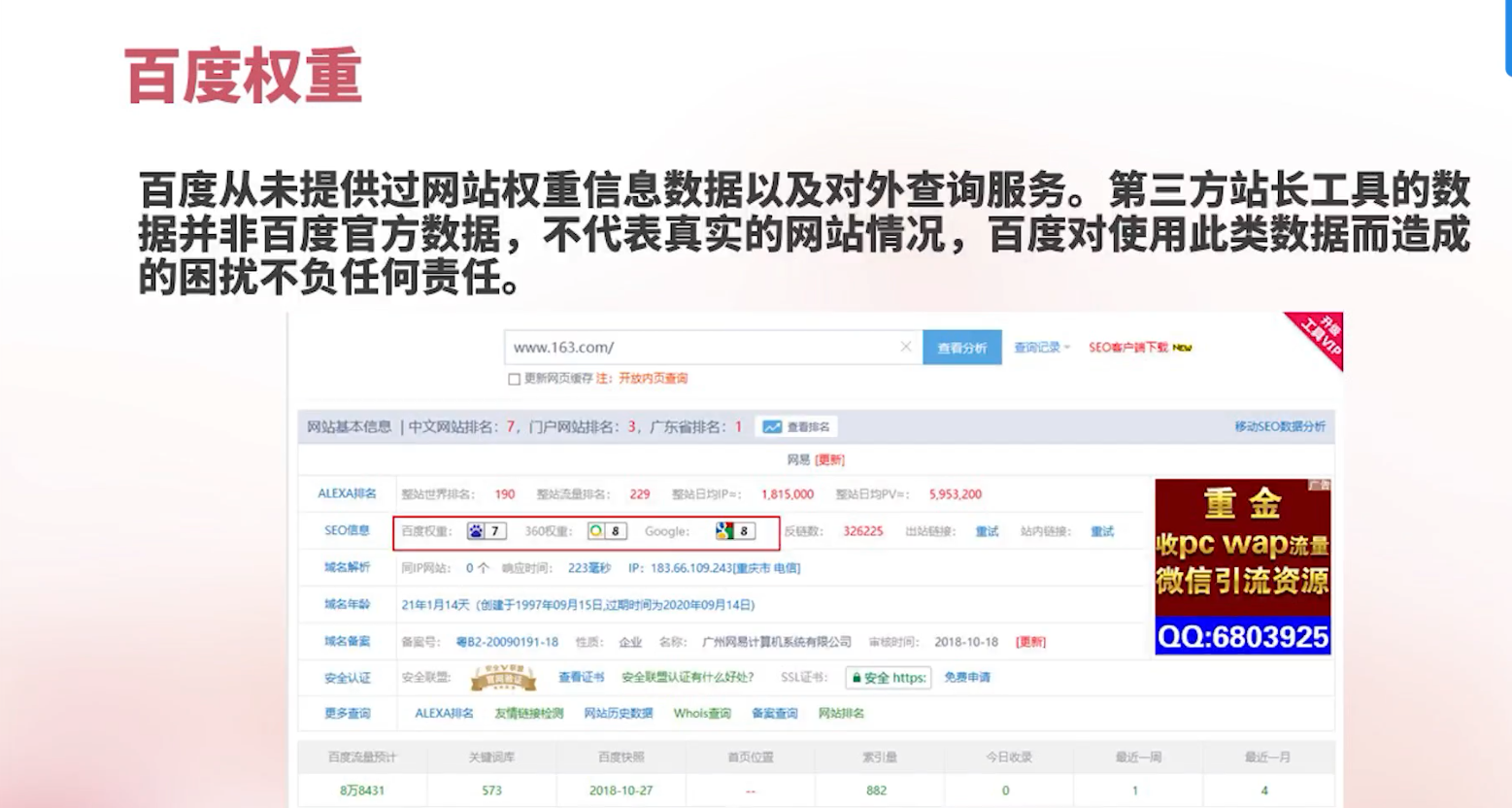Image resolution: width=1512 pixels, height=808 pixels.
Task: Click the New badge beside SEO客户端下载
Action: 1181,346
